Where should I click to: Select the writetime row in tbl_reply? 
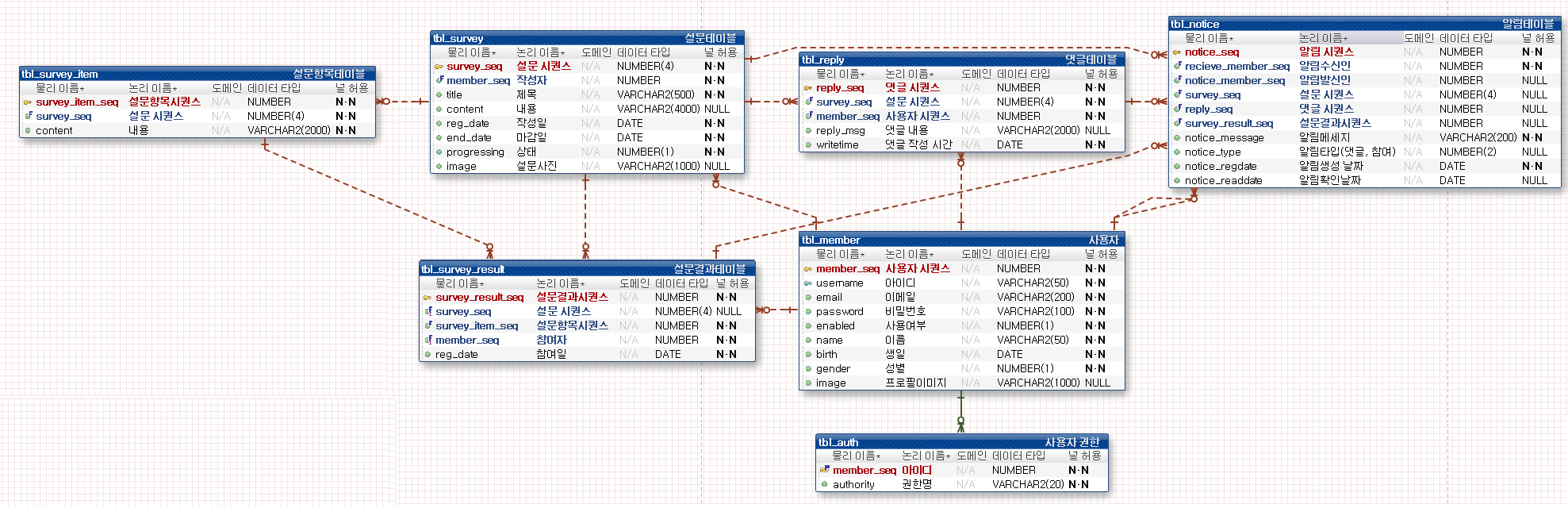961,144
